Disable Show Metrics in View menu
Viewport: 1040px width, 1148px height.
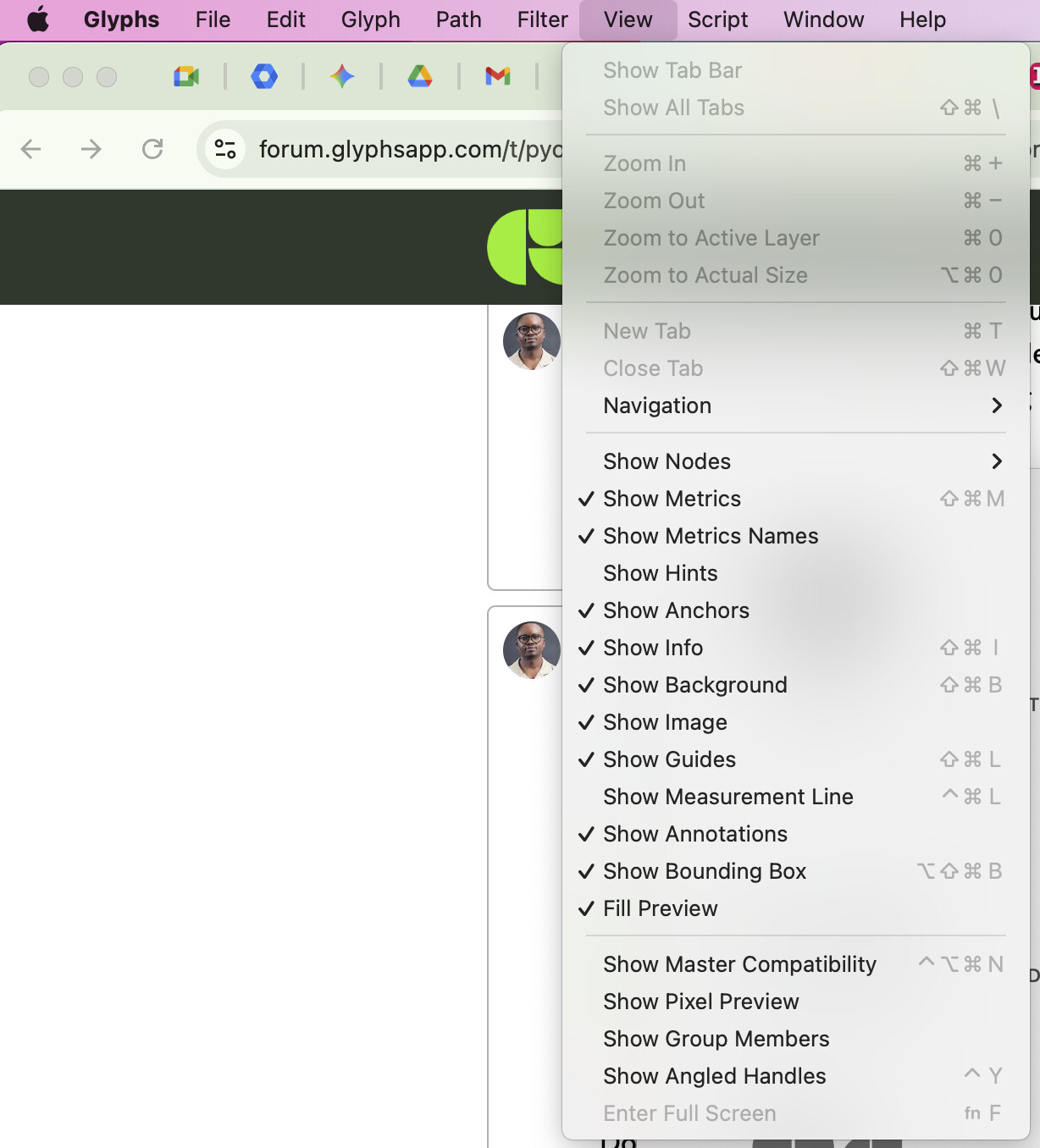point(672,499)
